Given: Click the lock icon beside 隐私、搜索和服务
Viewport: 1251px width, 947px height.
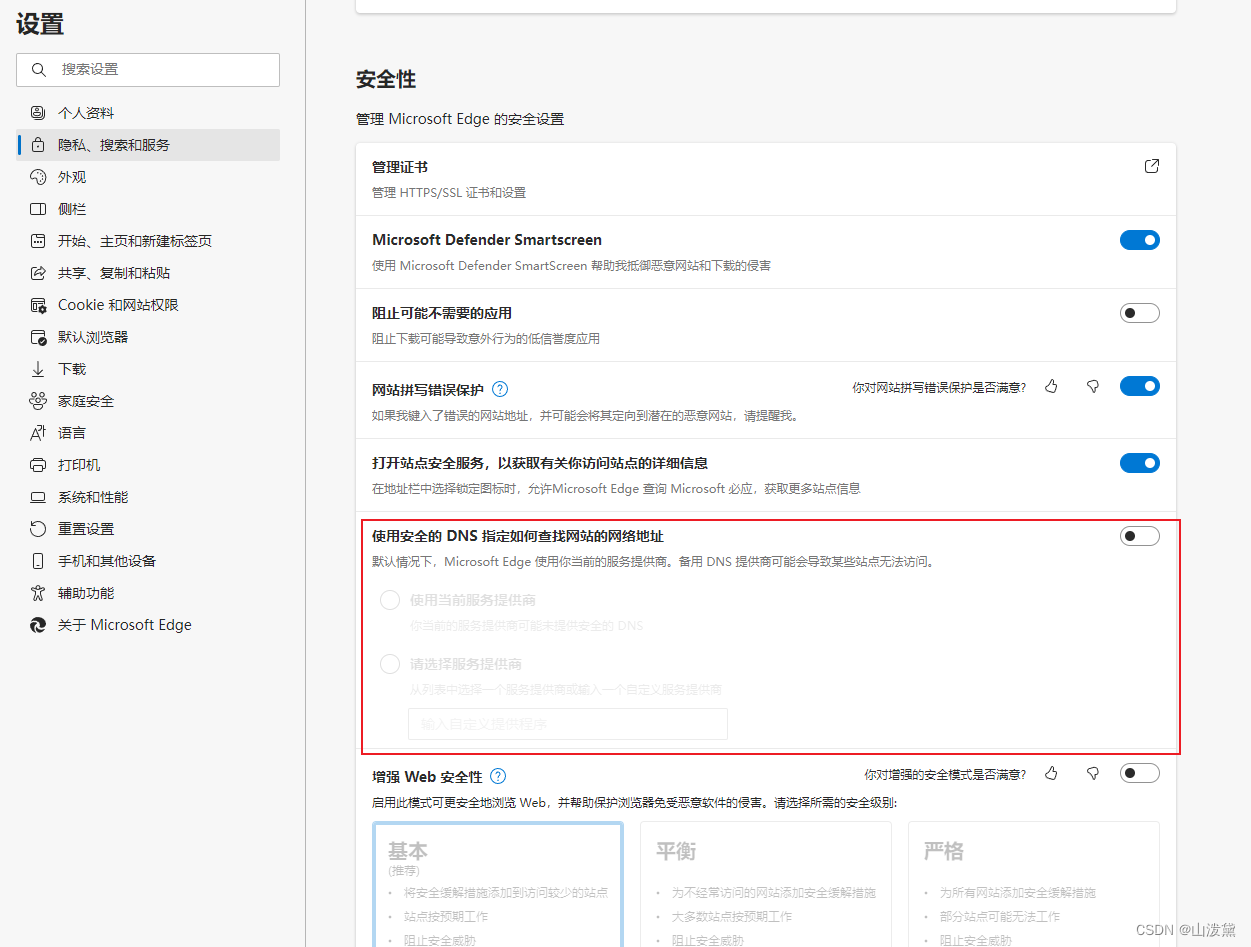Looking at the screenshot, I should [38, 145].
